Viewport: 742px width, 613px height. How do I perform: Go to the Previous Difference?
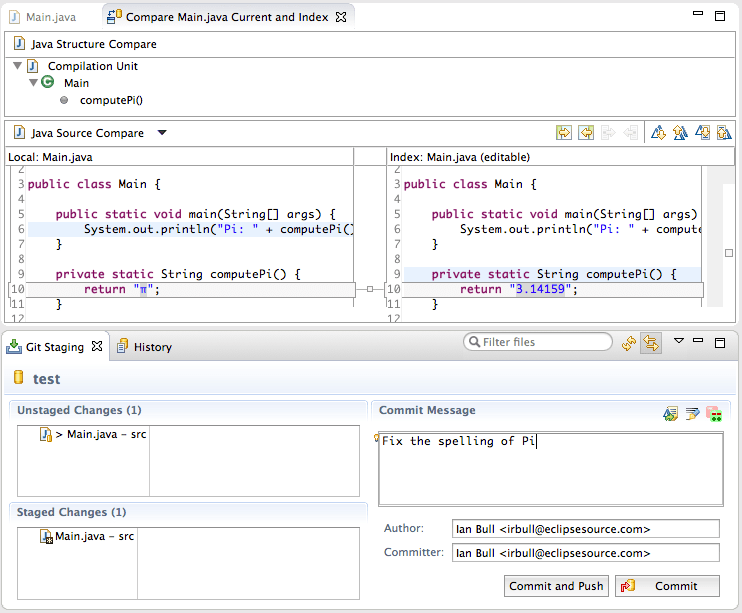pyautogui.click(x=680, y=133)
